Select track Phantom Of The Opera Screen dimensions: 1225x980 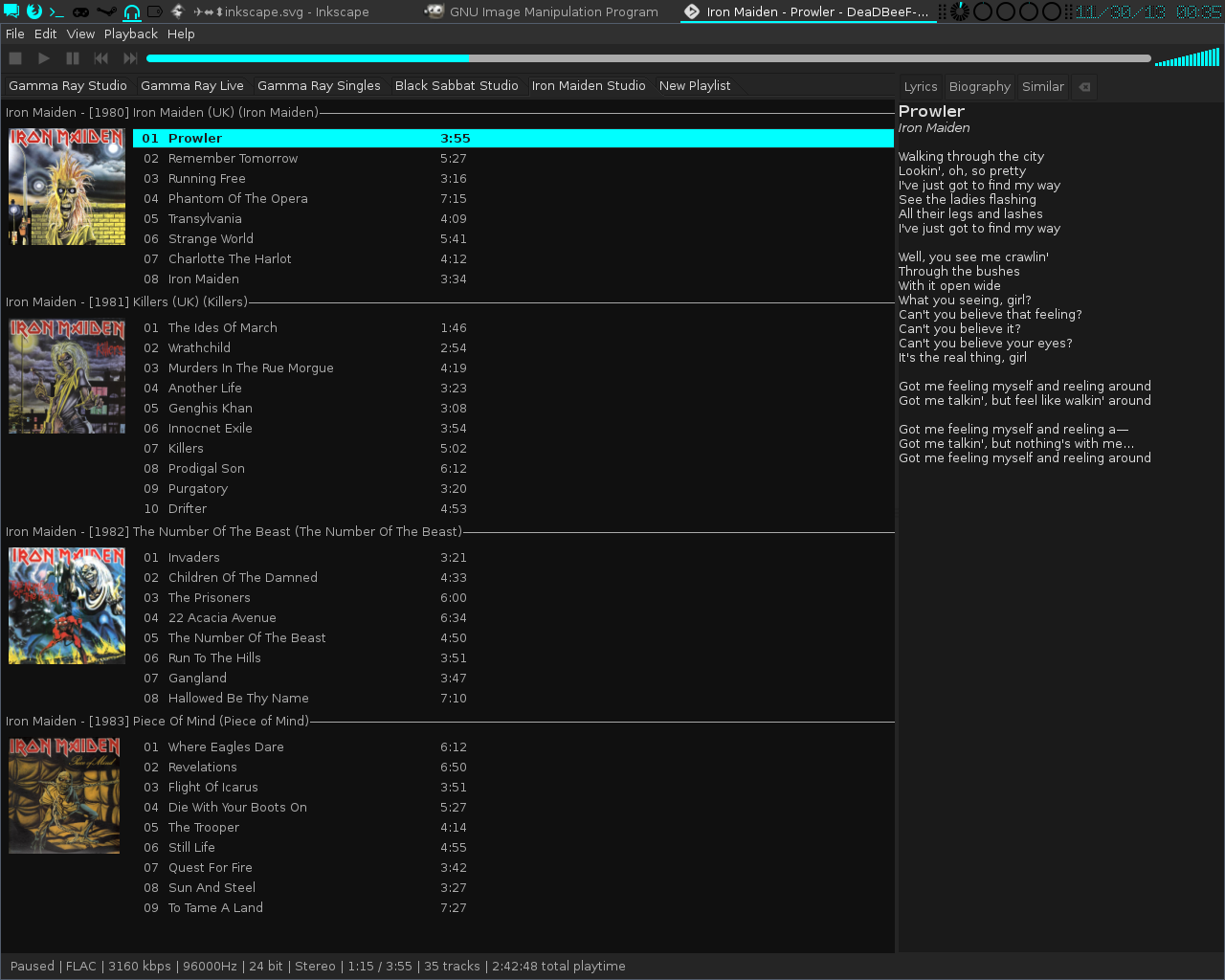(513, 198)
